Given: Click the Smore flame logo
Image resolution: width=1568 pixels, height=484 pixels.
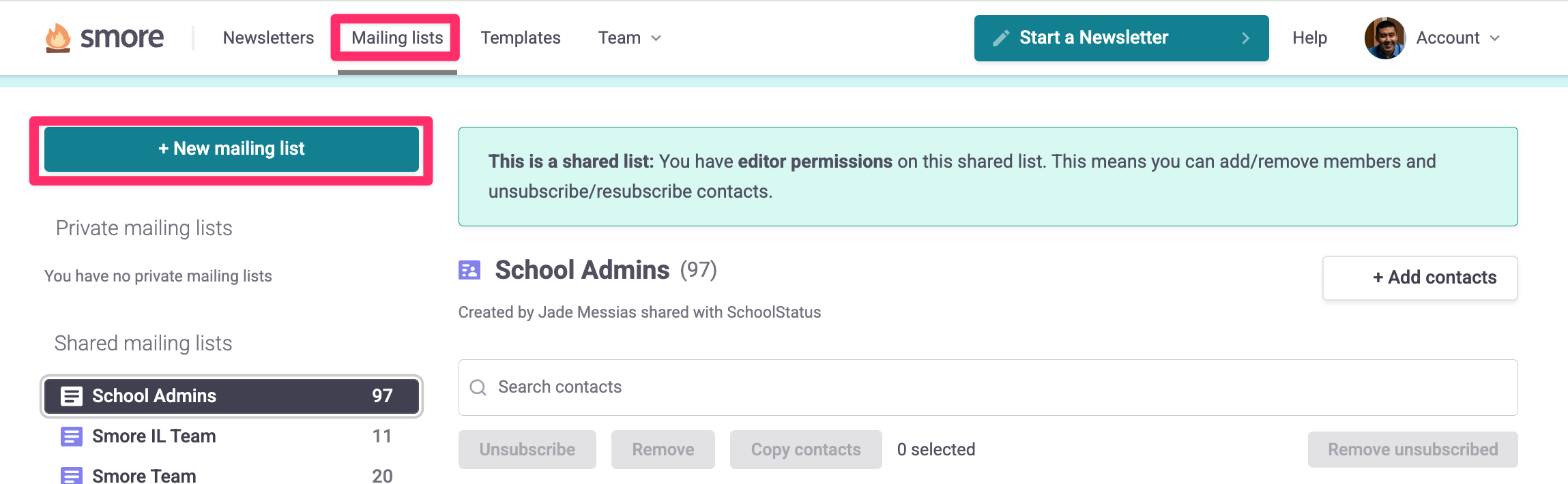Looking at the screenshot, I should coord(58,37).
